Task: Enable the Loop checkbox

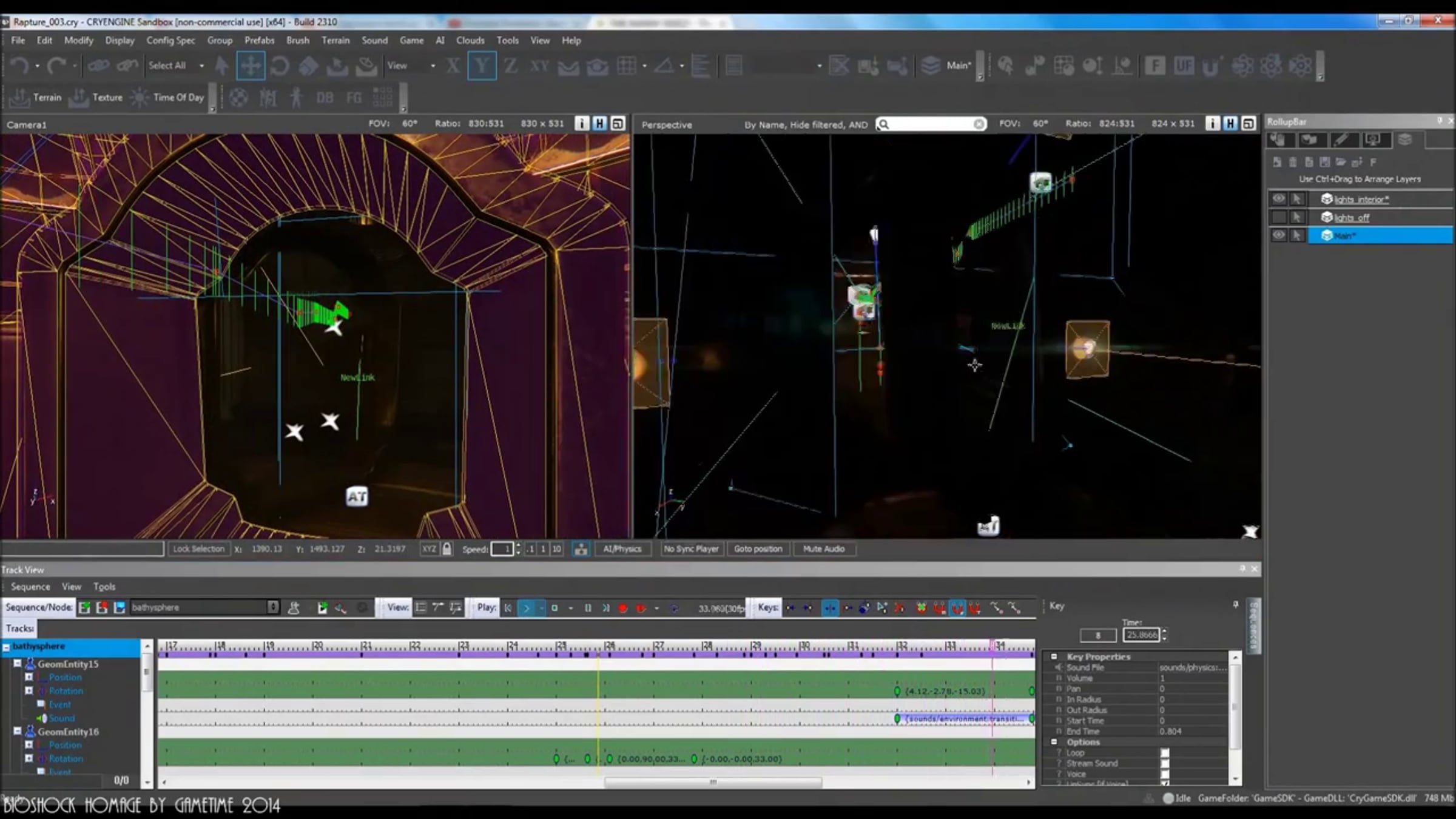Action: 1165,753
